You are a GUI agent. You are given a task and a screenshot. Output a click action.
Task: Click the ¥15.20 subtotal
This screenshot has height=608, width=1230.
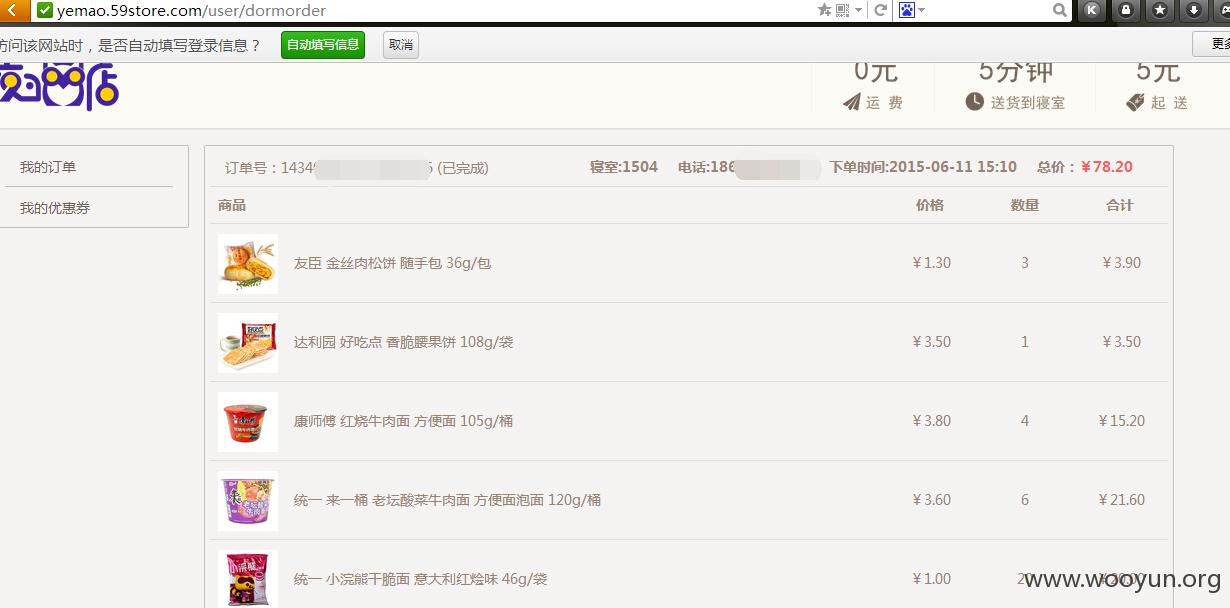pyautogui.click(x=1121, y=421)
